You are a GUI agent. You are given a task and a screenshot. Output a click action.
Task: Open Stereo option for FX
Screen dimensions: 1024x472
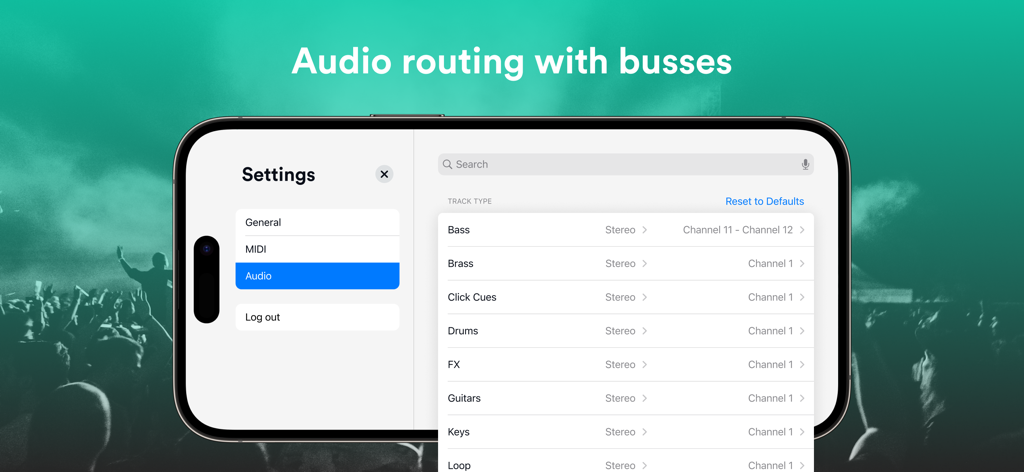(626, 364)
